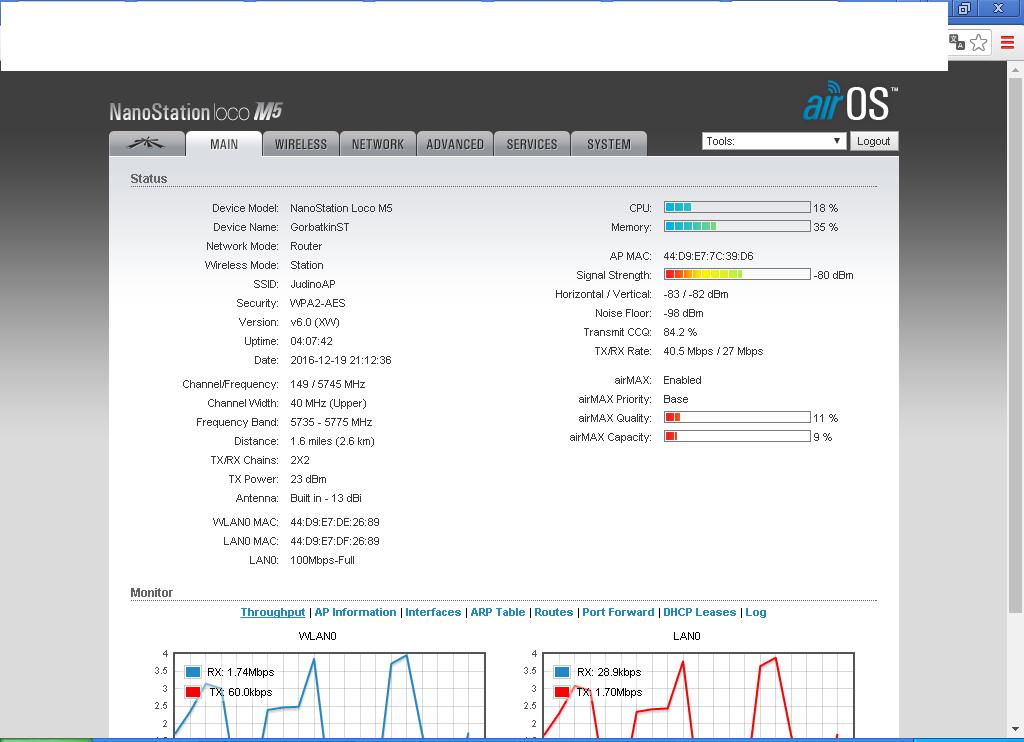Image resolution: width=1024 pixels, height=742 pixels.
Task: Click the Memory usage bar
Action: 737,226
